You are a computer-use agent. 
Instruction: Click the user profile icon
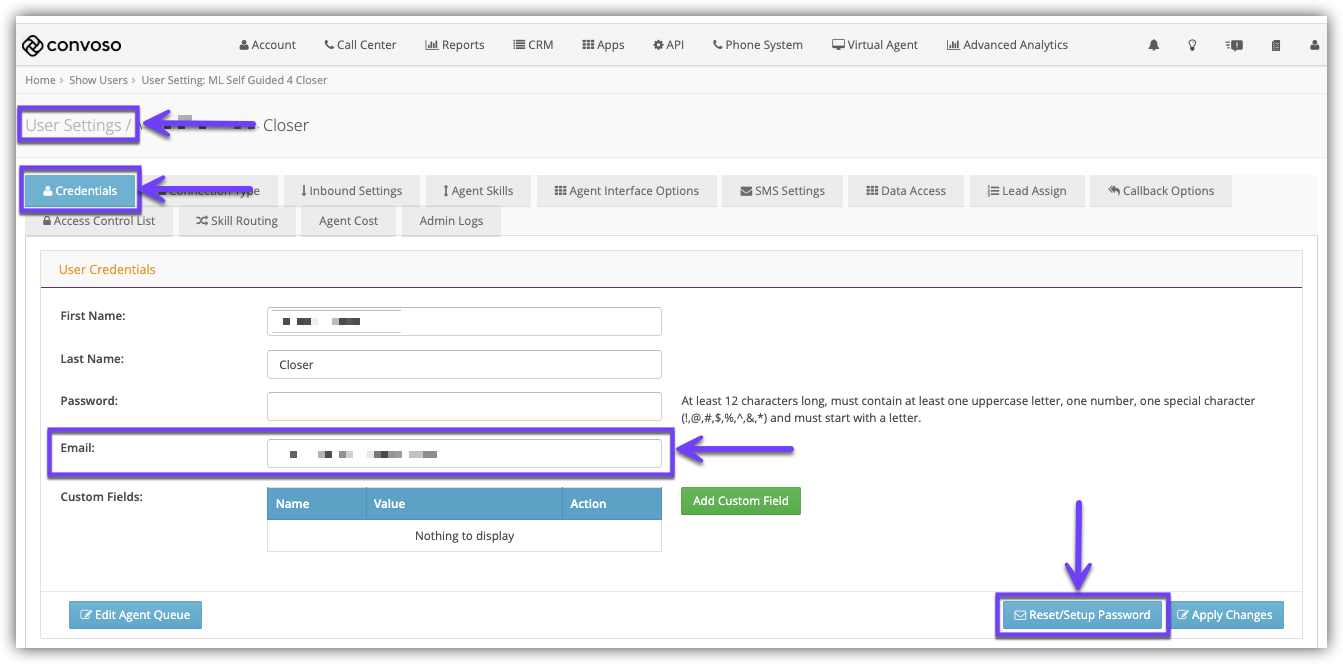coord(1314,45)
